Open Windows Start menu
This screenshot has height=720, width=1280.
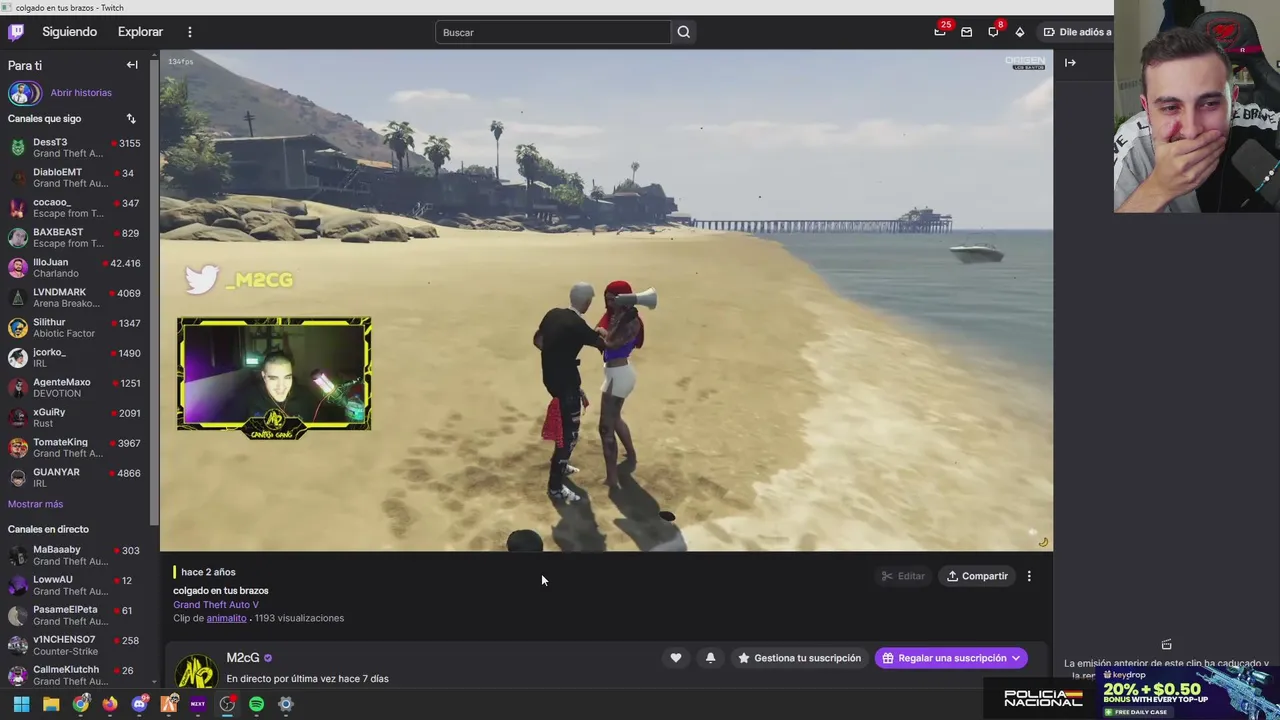coord(21,704)
